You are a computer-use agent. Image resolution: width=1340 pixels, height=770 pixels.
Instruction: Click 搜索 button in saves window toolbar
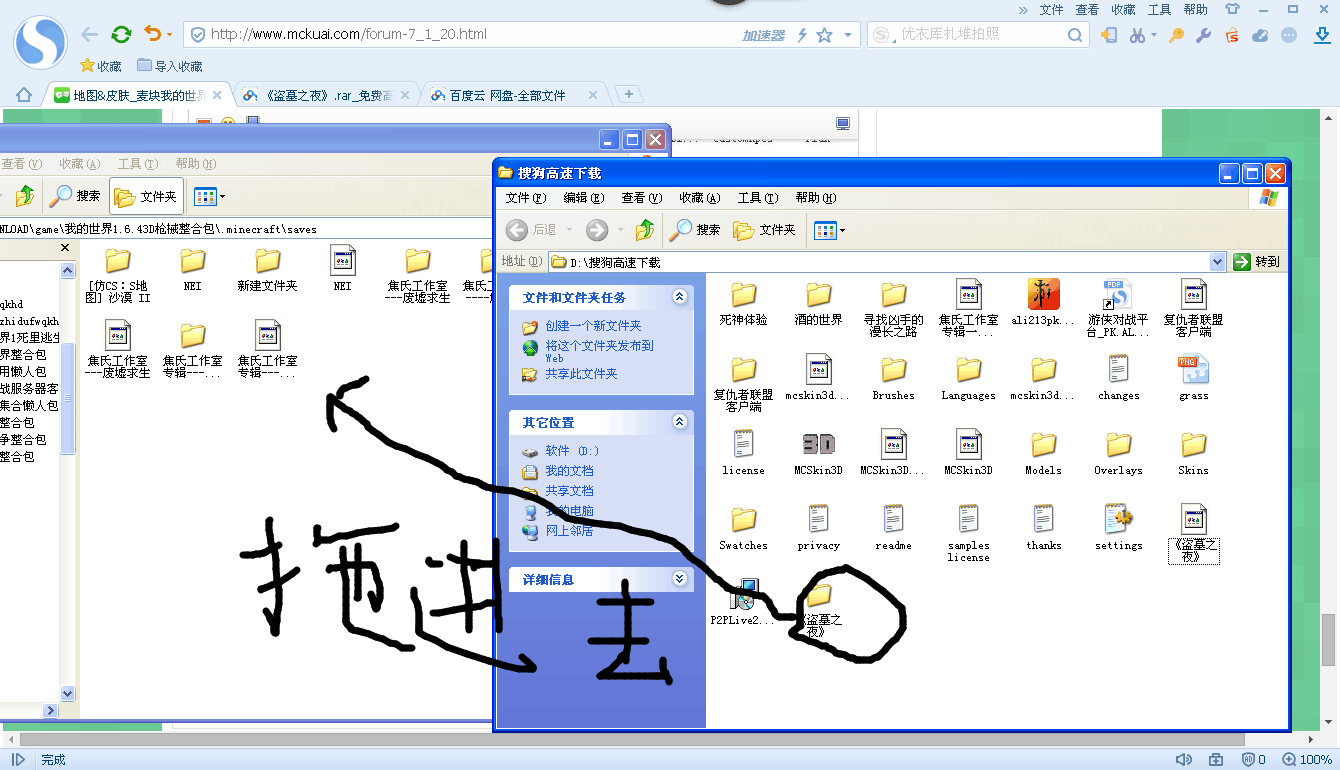pyautogui.click(x=75, y=196)
